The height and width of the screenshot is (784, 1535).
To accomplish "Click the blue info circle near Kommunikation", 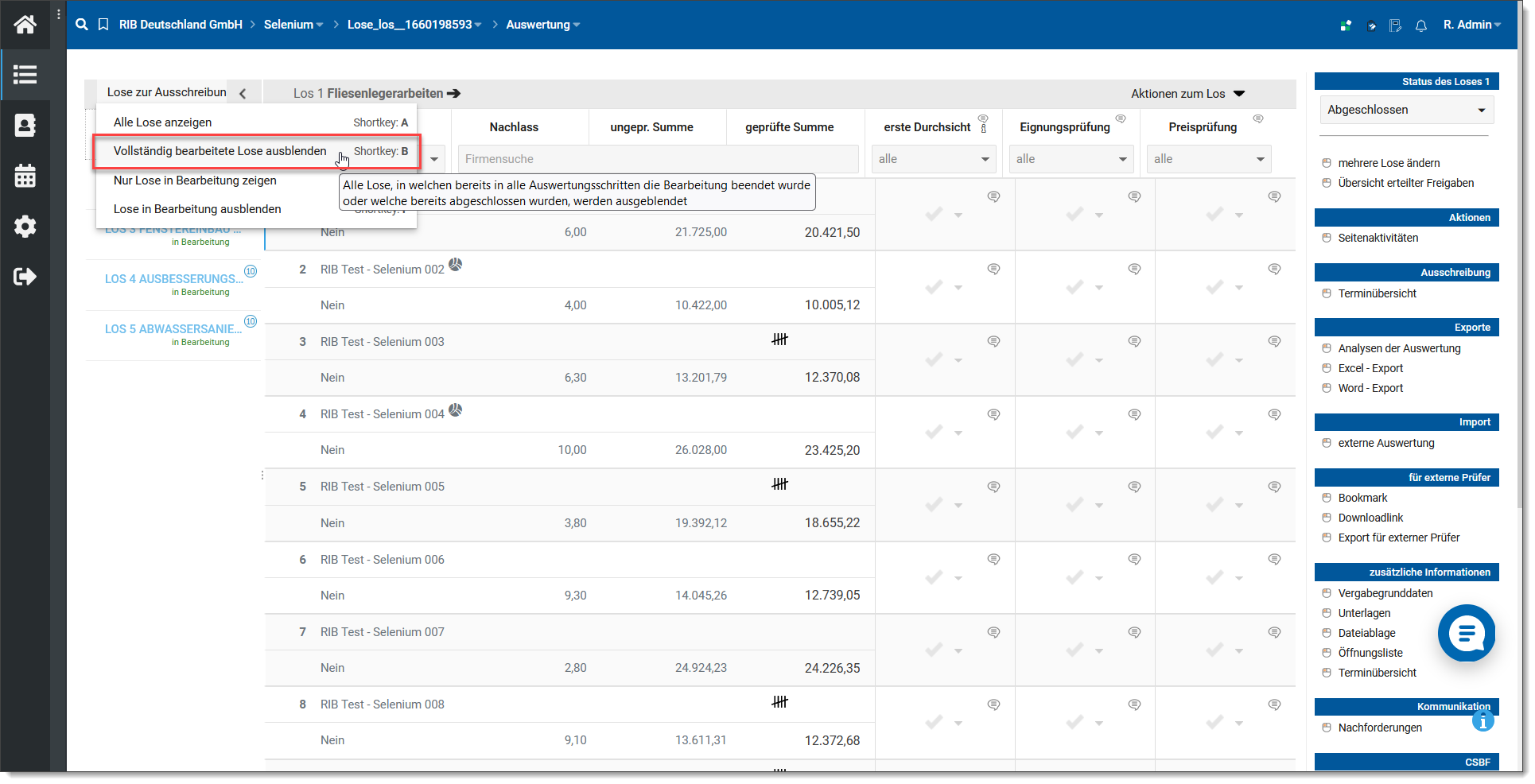I will 1483,721.
